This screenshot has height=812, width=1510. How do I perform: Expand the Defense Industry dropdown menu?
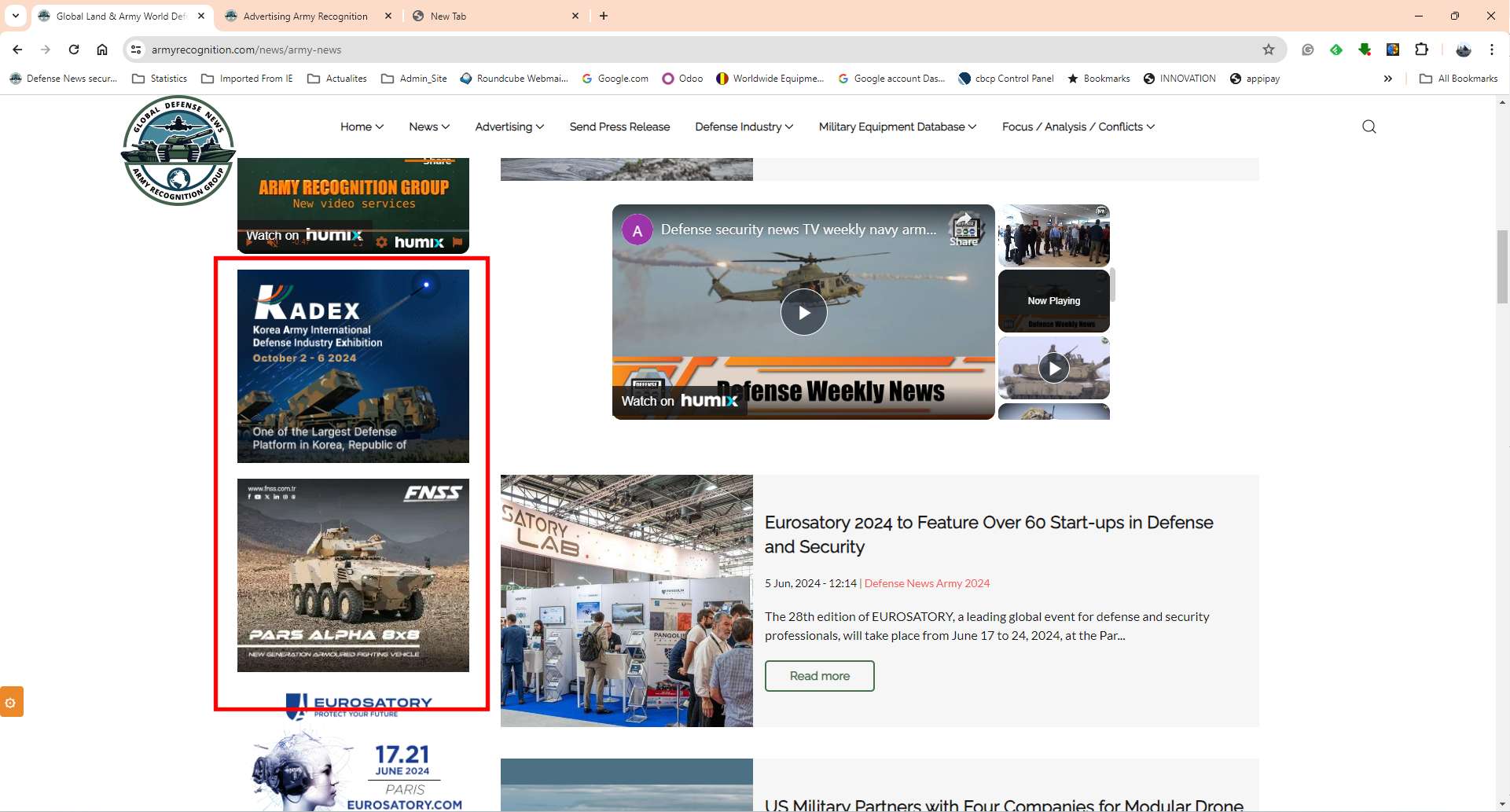coord(744,127)
